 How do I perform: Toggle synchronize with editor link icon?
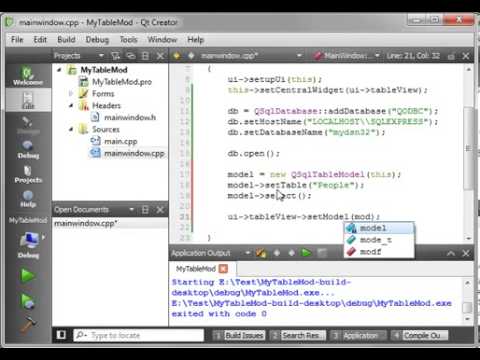[131, 56]
